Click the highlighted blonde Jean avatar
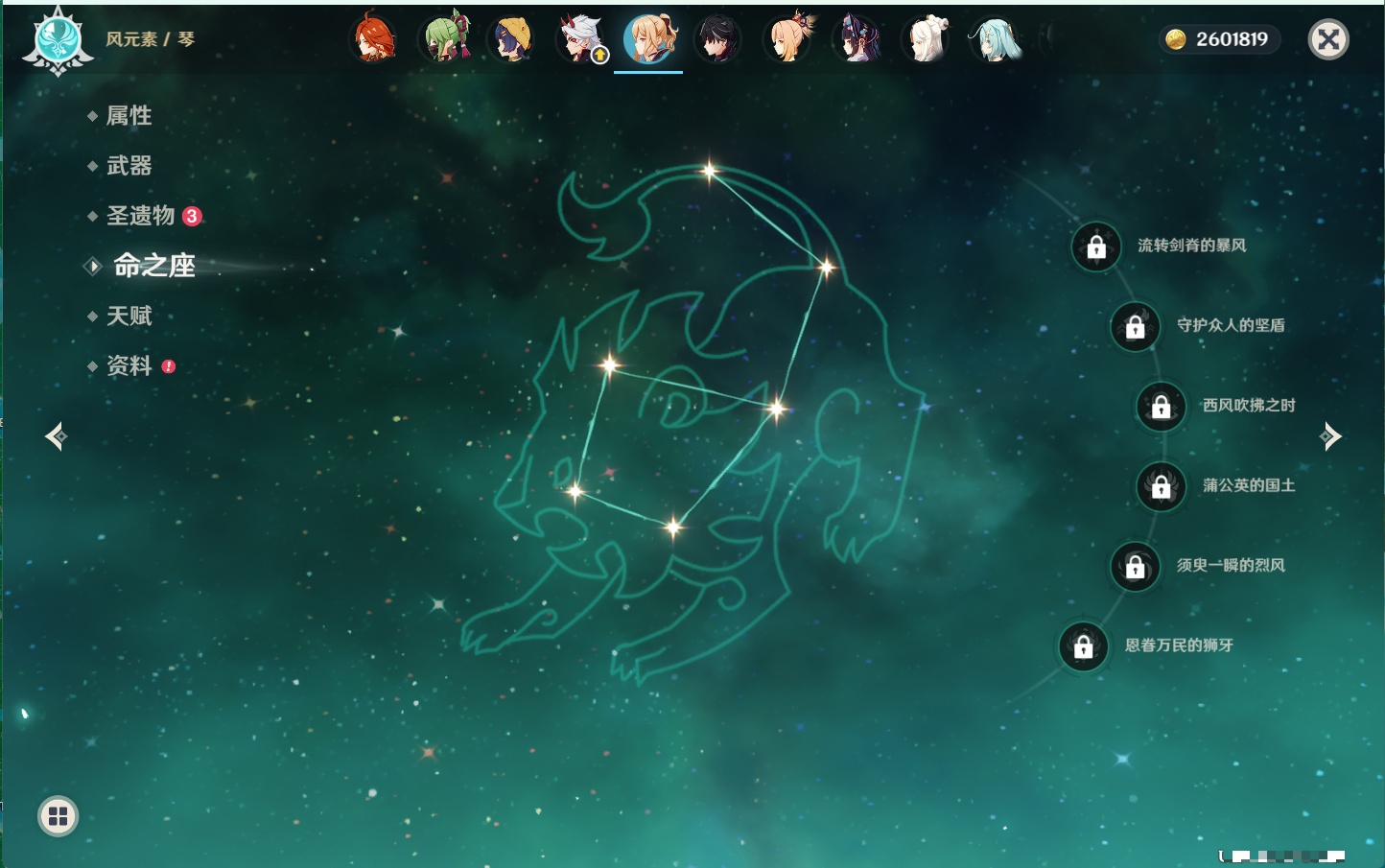1385x868 pixels. pyautogui.click(x=649, y=39)
